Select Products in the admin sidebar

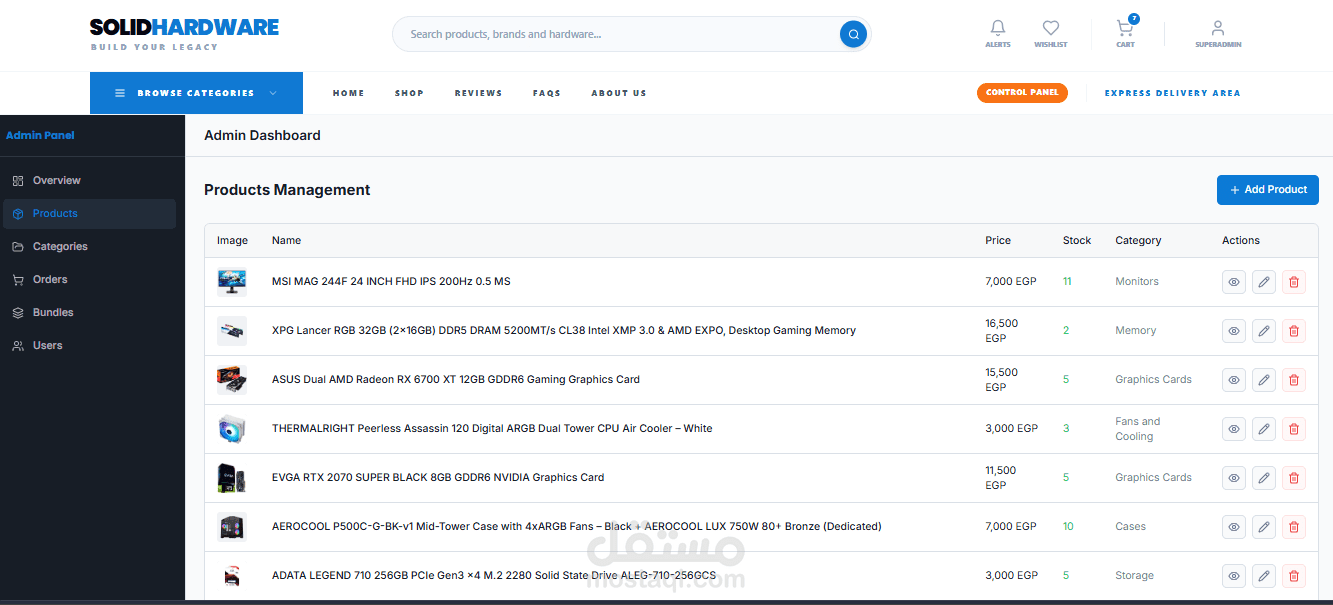pyautogui.click(x=89, y=213)
